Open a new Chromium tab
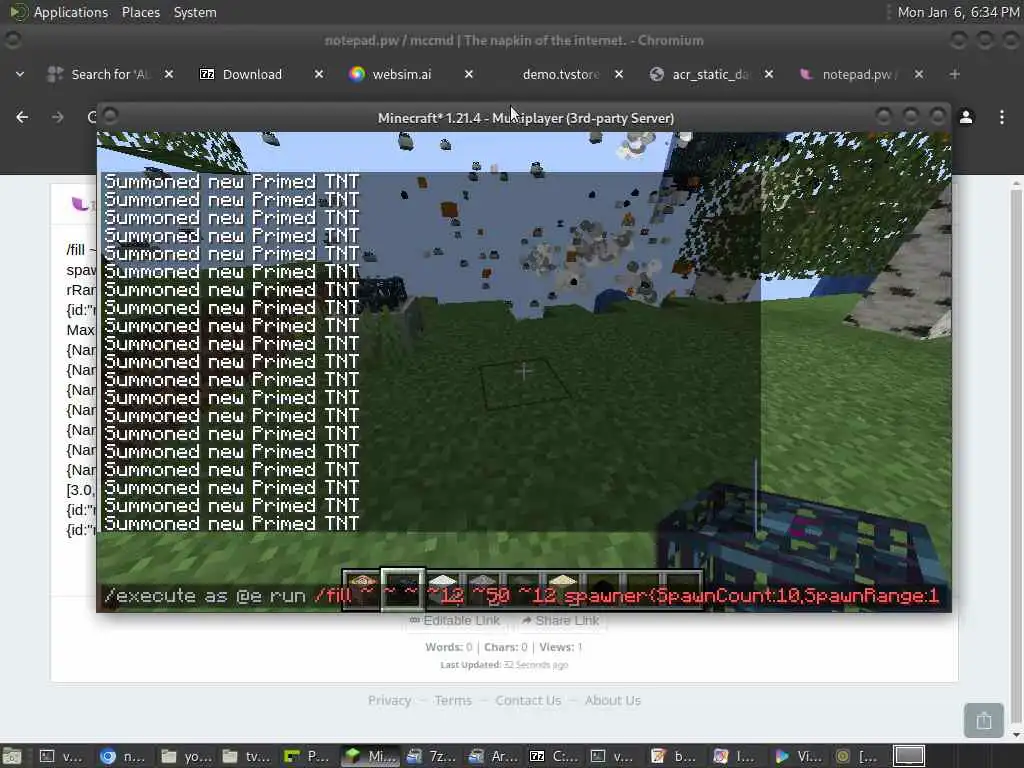 coord(955,74)
